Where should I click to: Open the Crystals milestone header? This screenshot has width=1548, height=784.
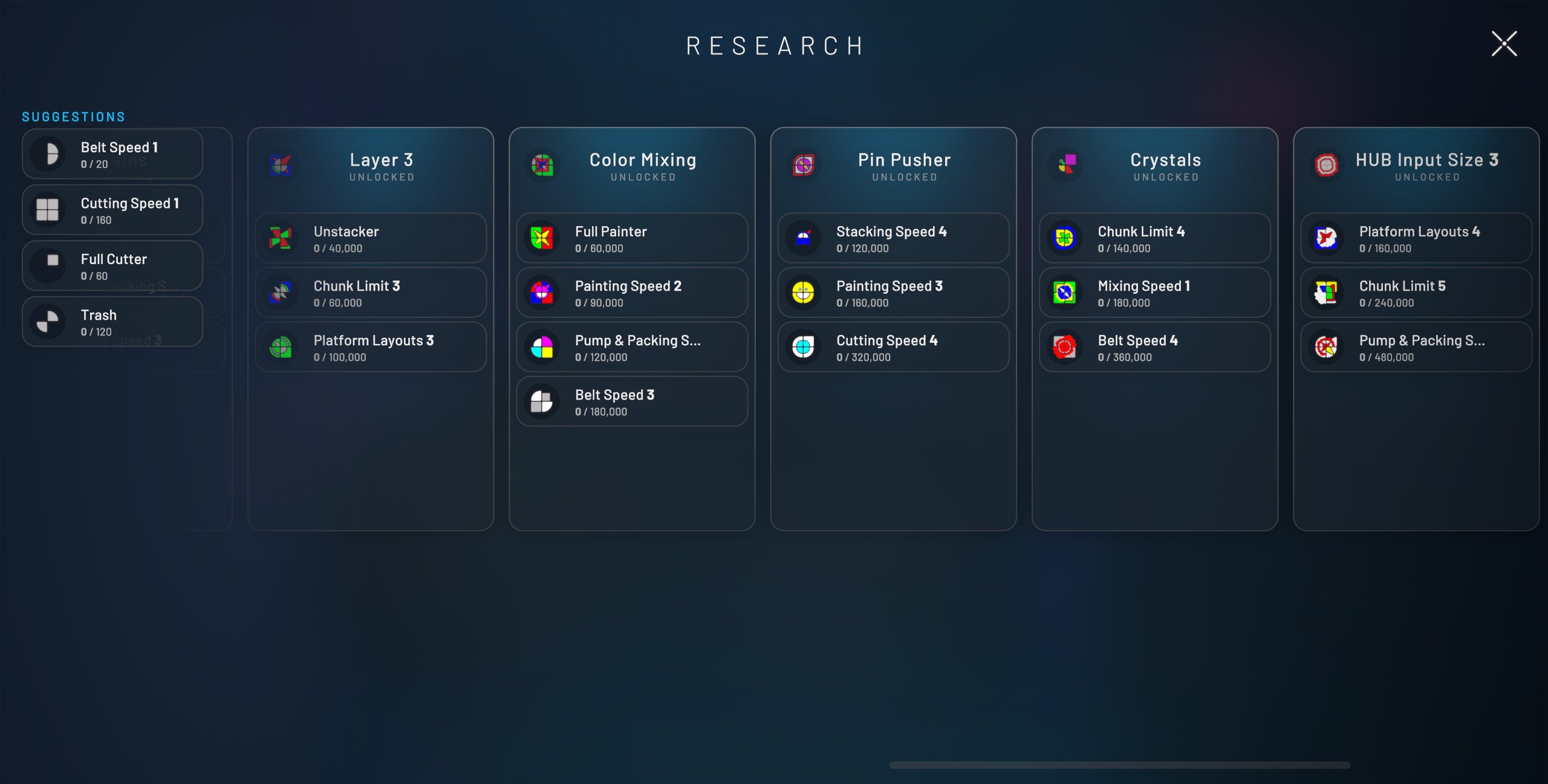pyautogui.click(x=1155, y=166)
